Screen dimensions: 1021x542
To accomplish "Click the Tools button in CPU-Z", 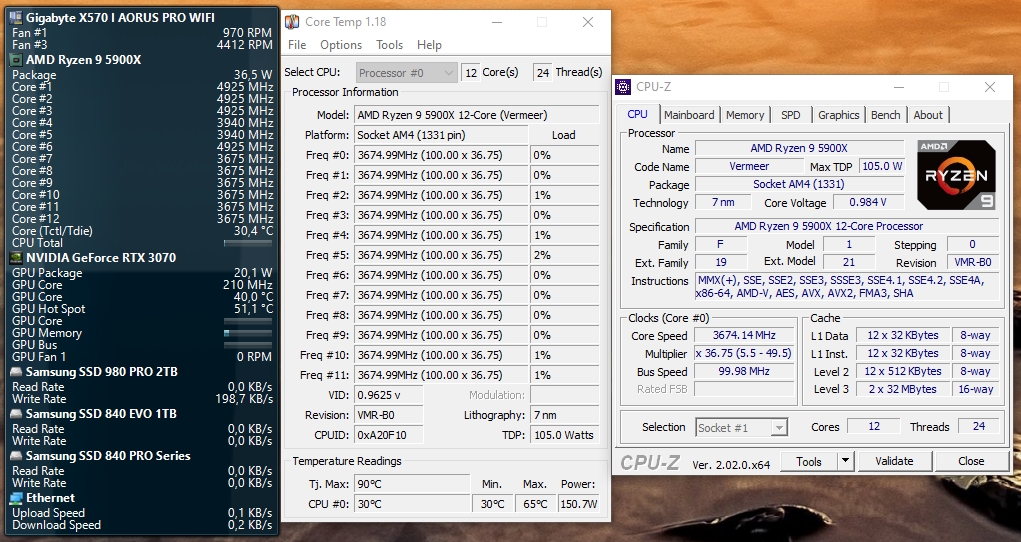I will (x=809, y=461).
